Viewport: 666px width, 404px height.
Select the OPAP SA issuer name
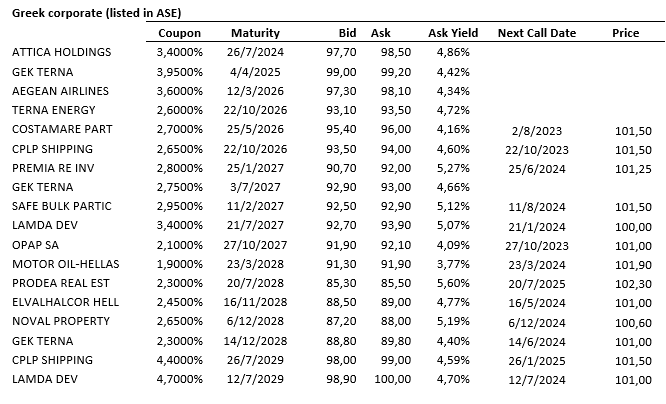(x=38, y=245)
